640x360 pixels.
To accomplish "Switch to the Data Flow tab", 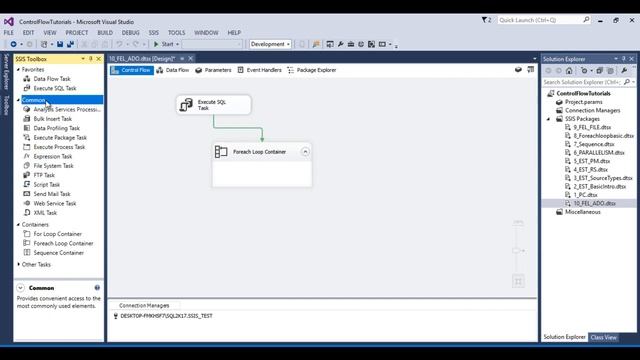I will click(x=173, y=70).
